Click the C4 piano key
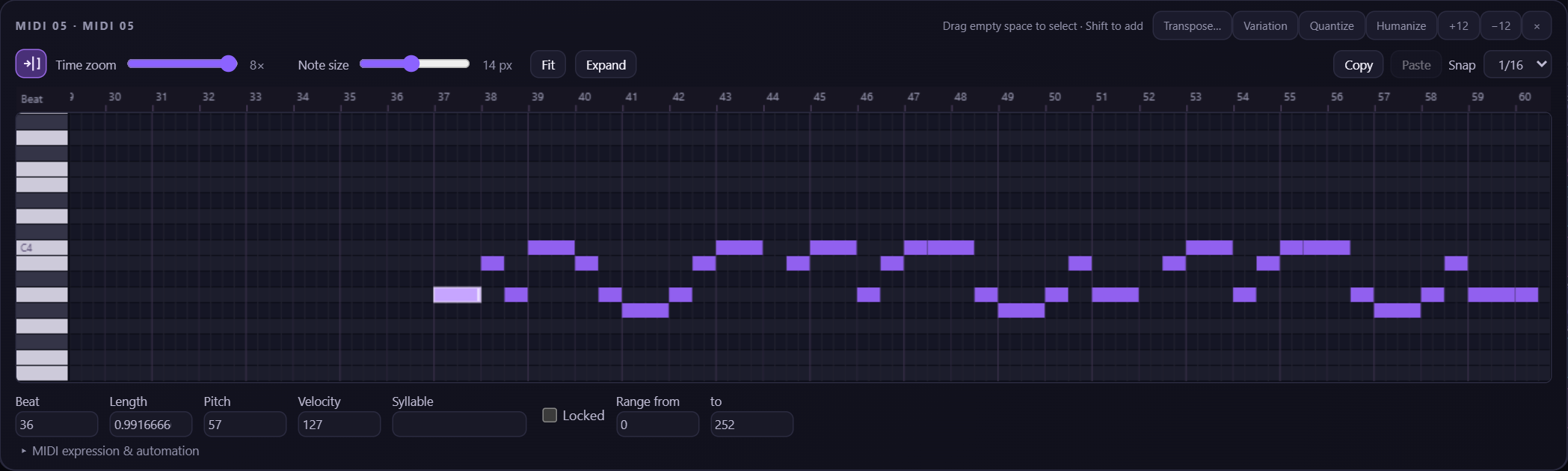This screenshot has height=471, width=1568. point(42,247)
